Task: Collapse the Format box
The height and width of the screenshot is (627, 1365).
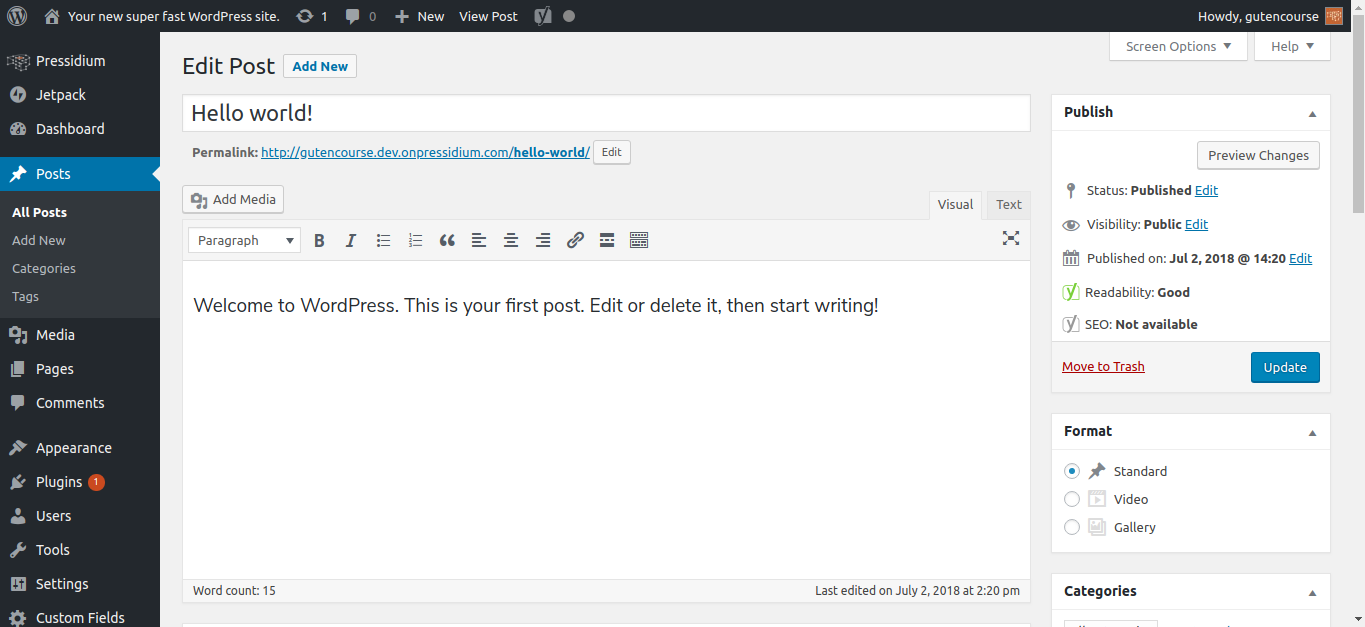Action: (1312, 433)
